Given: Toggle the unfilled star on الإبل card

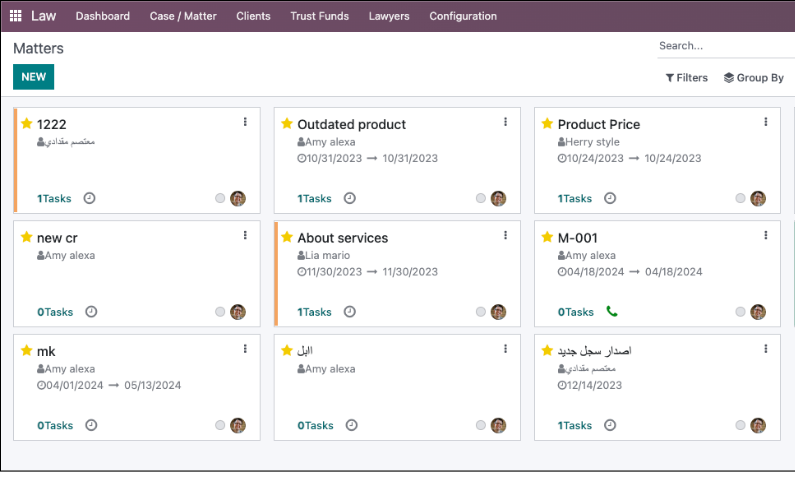Looking at the screenshot, I should (287, 351).
